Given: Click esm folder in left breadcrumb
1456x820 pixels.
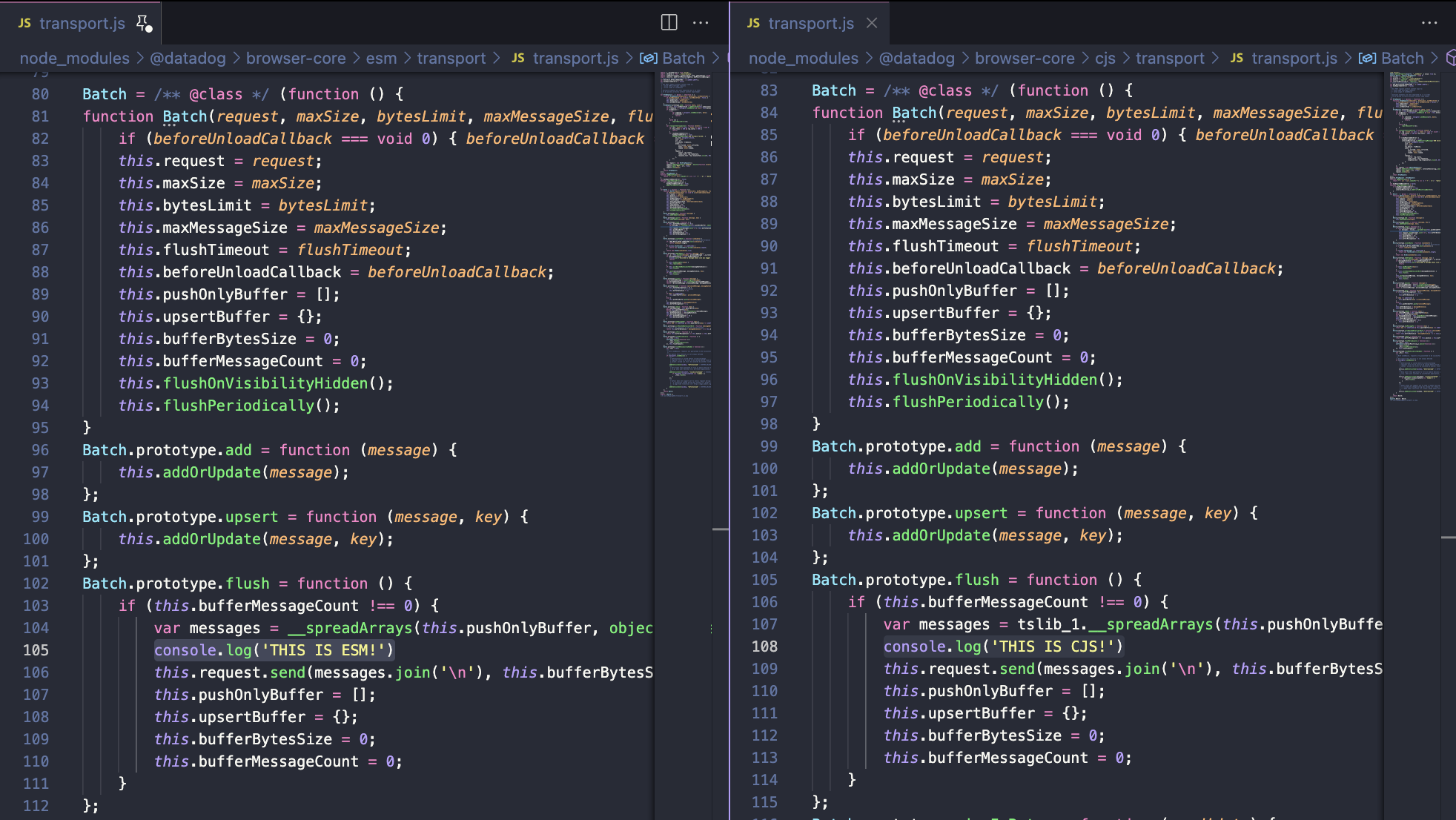Looking at the screenshot, I should point(381,59).
